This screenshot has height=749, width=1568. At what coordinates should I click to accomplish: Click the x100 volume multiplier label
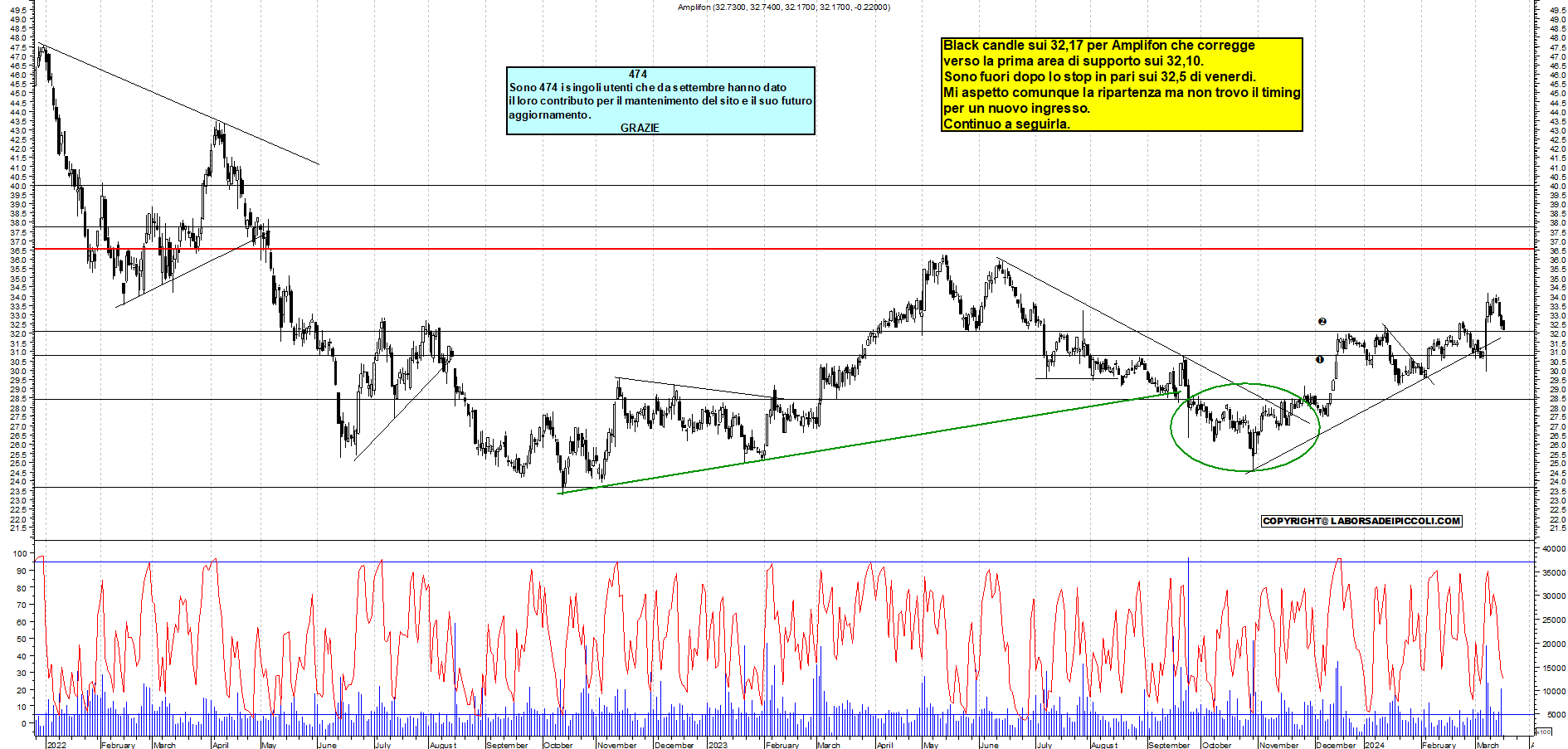[1543, 732]
